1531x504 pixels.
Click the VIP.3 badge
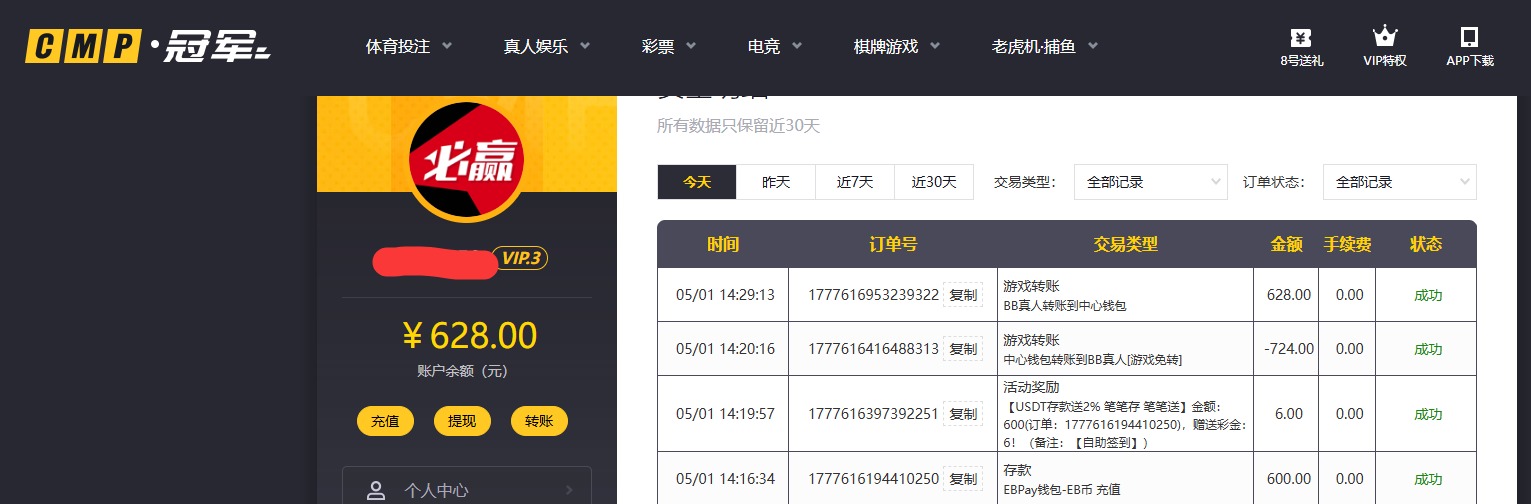[520, 259]
